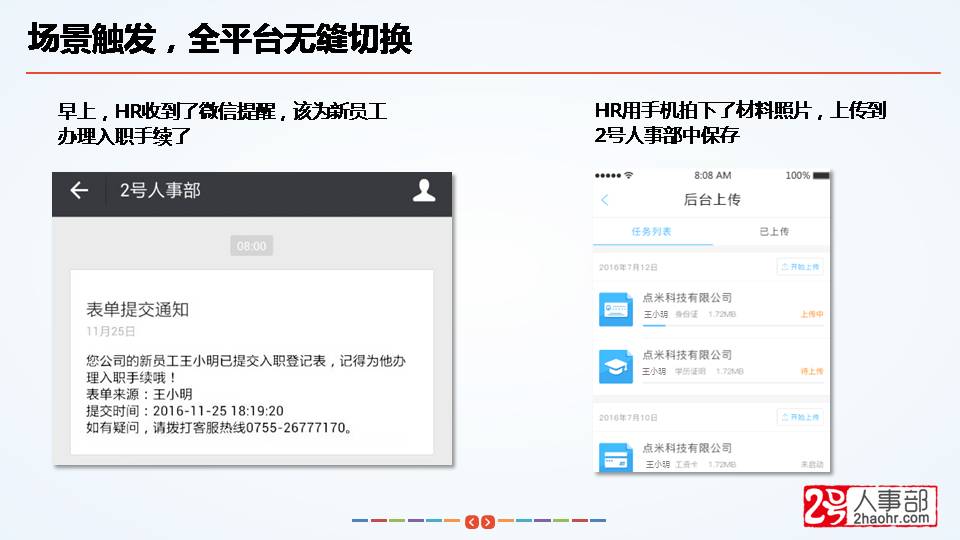960x540 pixels.
Task: Click the 08:00 timestamp badge in chat
Action: 251,246
